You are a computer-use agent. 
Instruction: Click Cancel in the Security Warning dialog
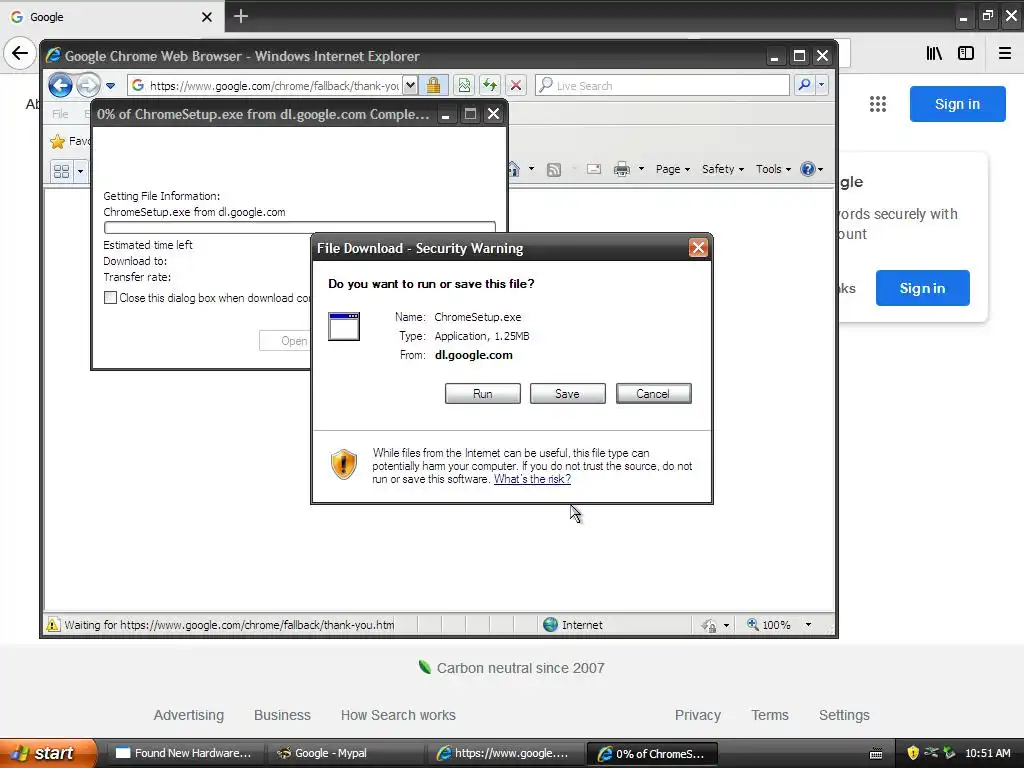pyautogui.click(x=653, y=394)
